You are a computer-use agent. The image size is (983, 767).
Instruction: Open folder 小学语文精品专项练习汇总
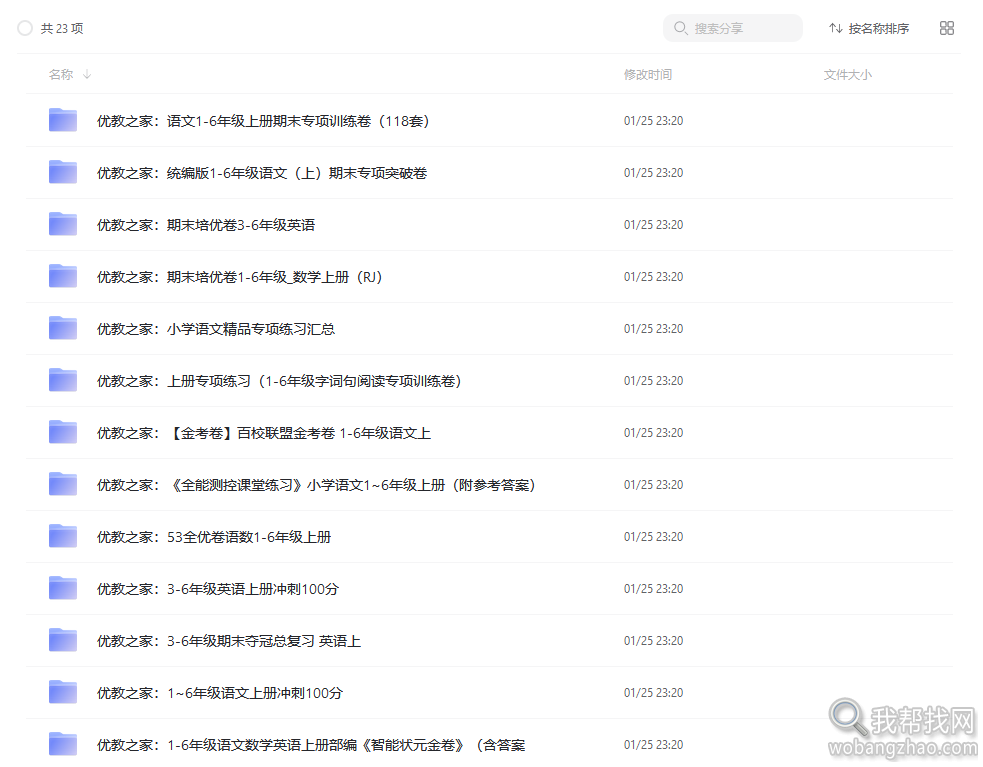click(x=216, y=329)
